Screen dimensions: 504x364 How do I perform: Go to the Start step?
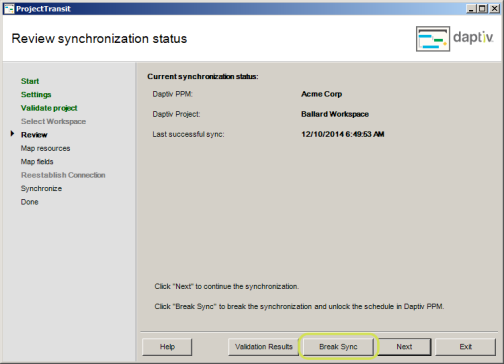click(x=30, y=81)
